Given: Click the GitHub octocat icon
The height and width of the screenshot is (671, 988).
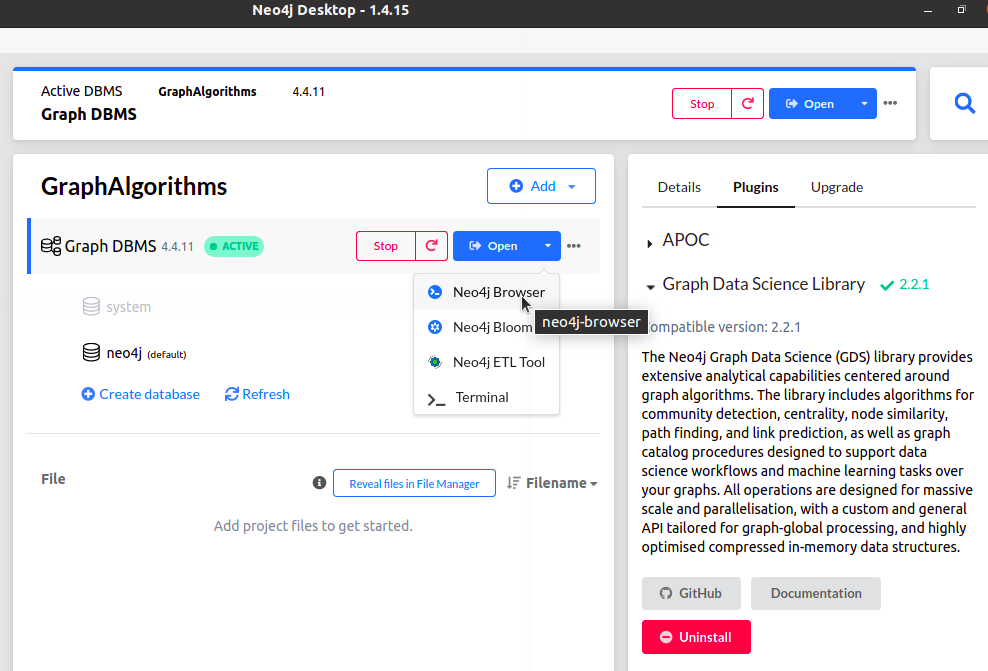Looking at the screenshot, I should (x=669, y=593).
